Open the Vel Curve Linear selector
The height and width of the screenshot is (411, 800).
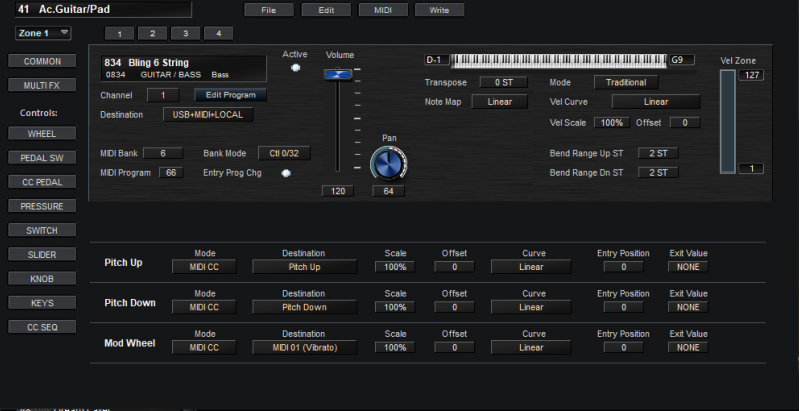click(655, 102)
